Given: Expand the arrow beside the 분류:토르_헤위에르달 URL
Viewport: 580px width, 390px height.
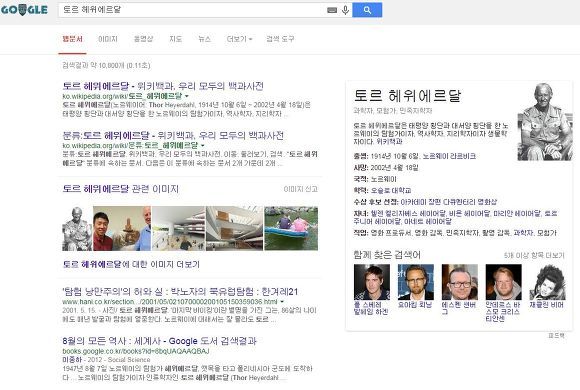Looking at the screenshot, I should pos(202,145).
